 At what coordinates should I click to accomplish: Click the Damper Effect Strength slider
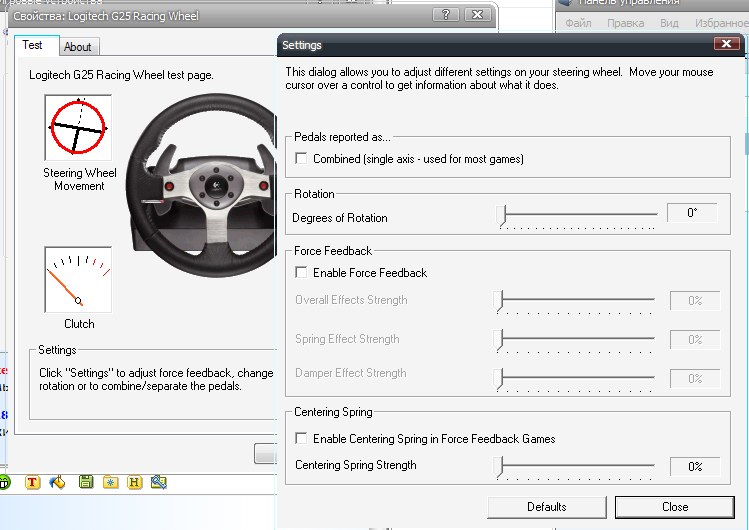pos(575,380)
